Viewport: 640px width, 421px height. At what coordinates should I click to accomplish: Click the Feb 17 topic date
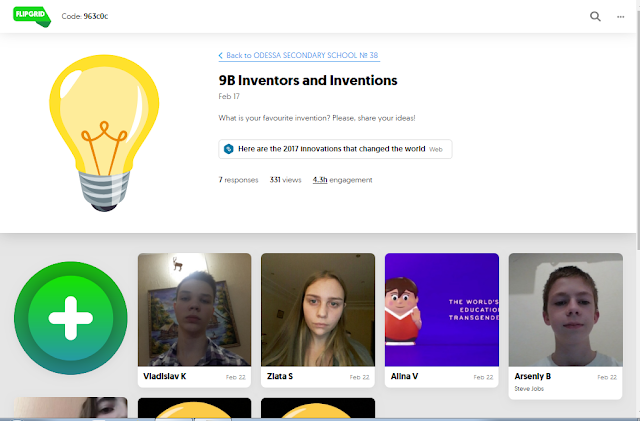point(229,96)
